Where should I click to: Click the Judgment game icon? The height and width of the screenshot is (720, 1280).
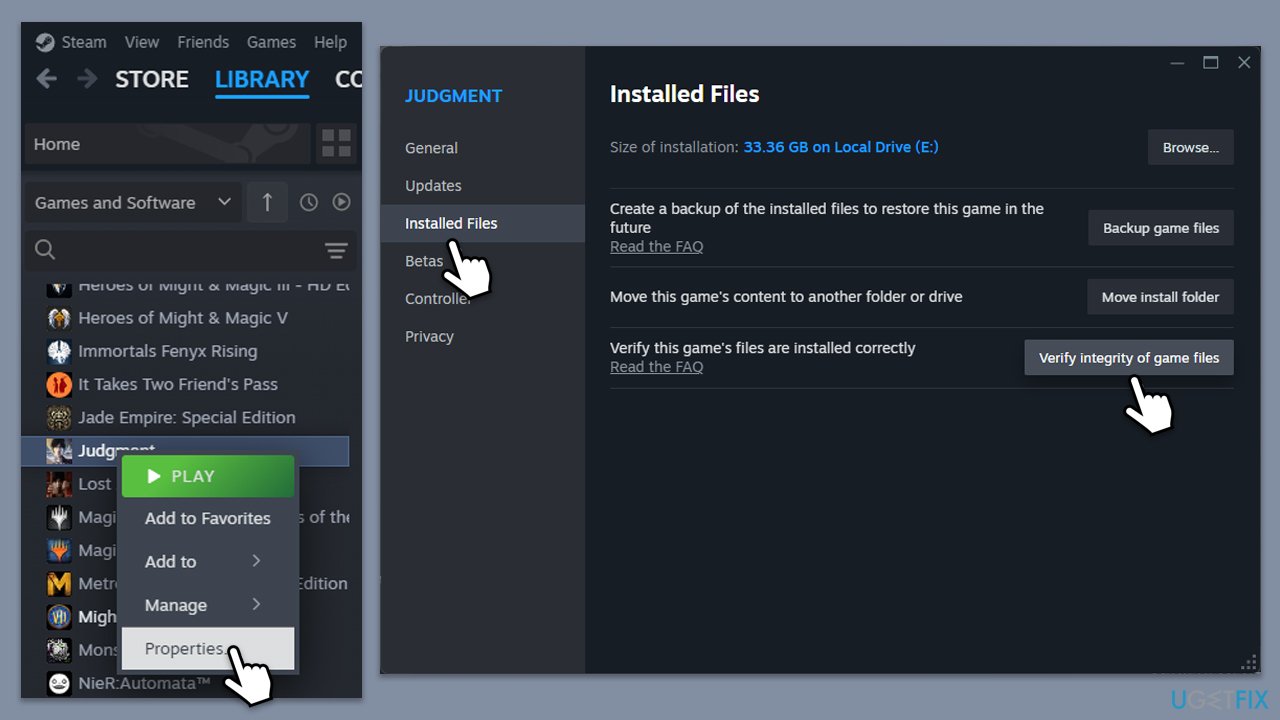(x=59, y=451)
